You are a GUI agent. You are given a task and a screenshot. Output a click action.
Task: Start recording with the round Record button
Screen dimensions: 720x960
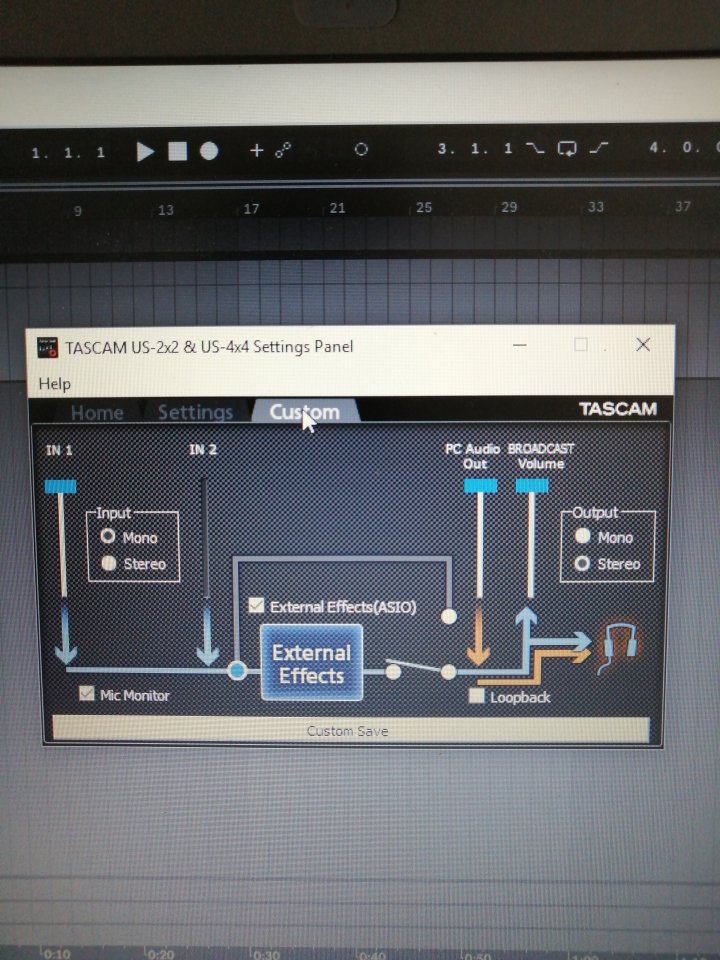(209, 151)
